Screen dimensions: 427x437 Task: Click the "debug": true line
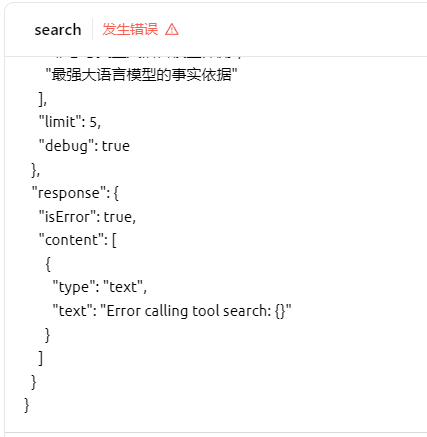point(84,146)
